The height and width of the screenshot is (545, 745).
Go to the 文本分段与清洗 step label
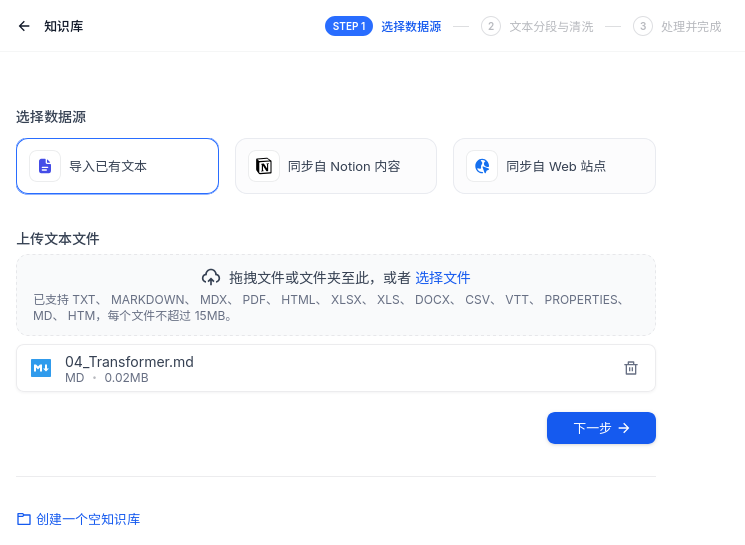(551, 26)
